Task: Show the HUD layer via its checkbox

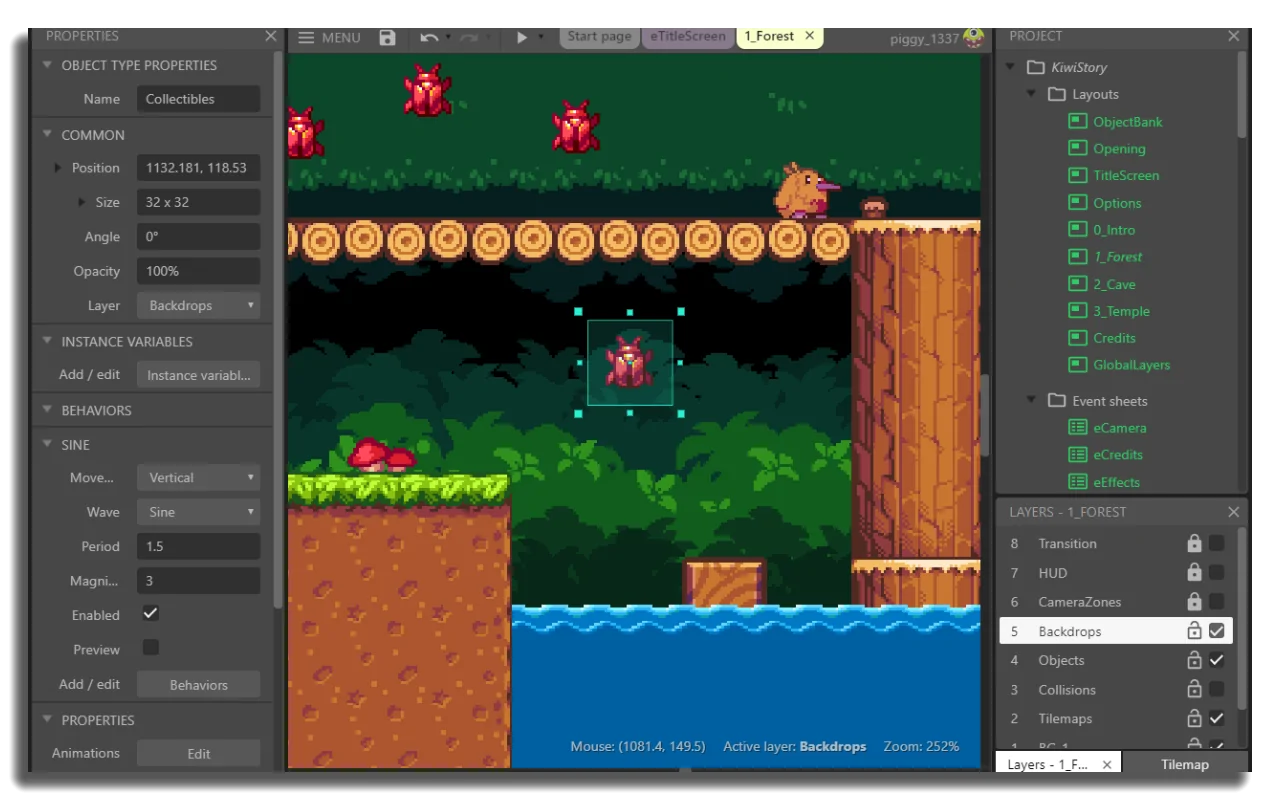Action: coord(1216,572)
